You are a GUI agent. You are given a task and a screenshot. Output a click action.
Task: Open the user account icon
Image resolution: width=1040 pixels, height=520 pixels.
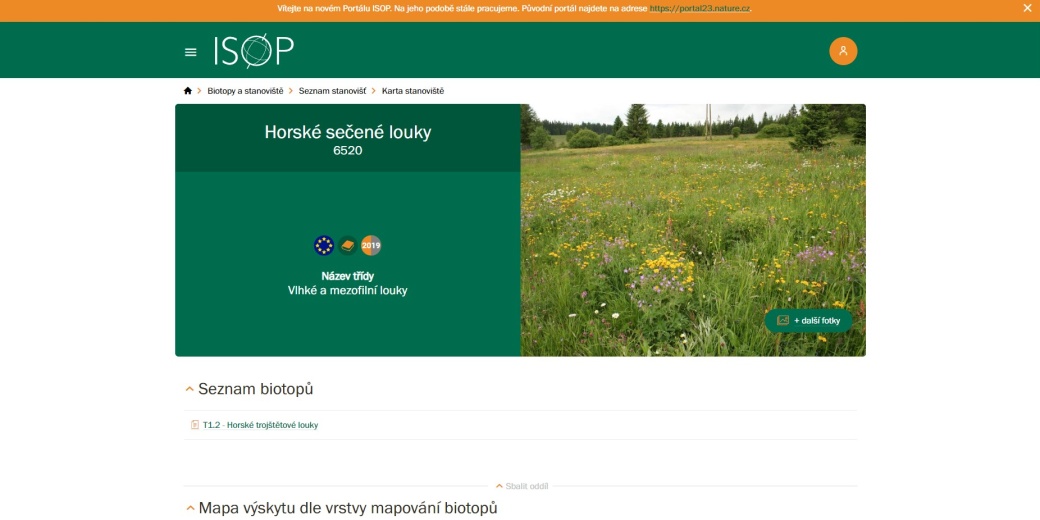tap(843, 51)
